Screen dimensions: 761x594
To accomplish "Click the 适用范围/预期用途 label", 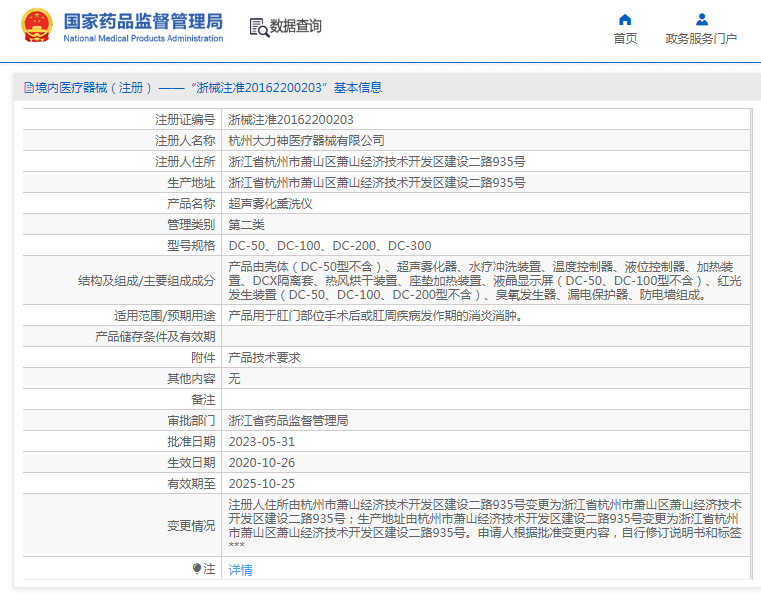I will pyautogui.click(x=165, y=316).
